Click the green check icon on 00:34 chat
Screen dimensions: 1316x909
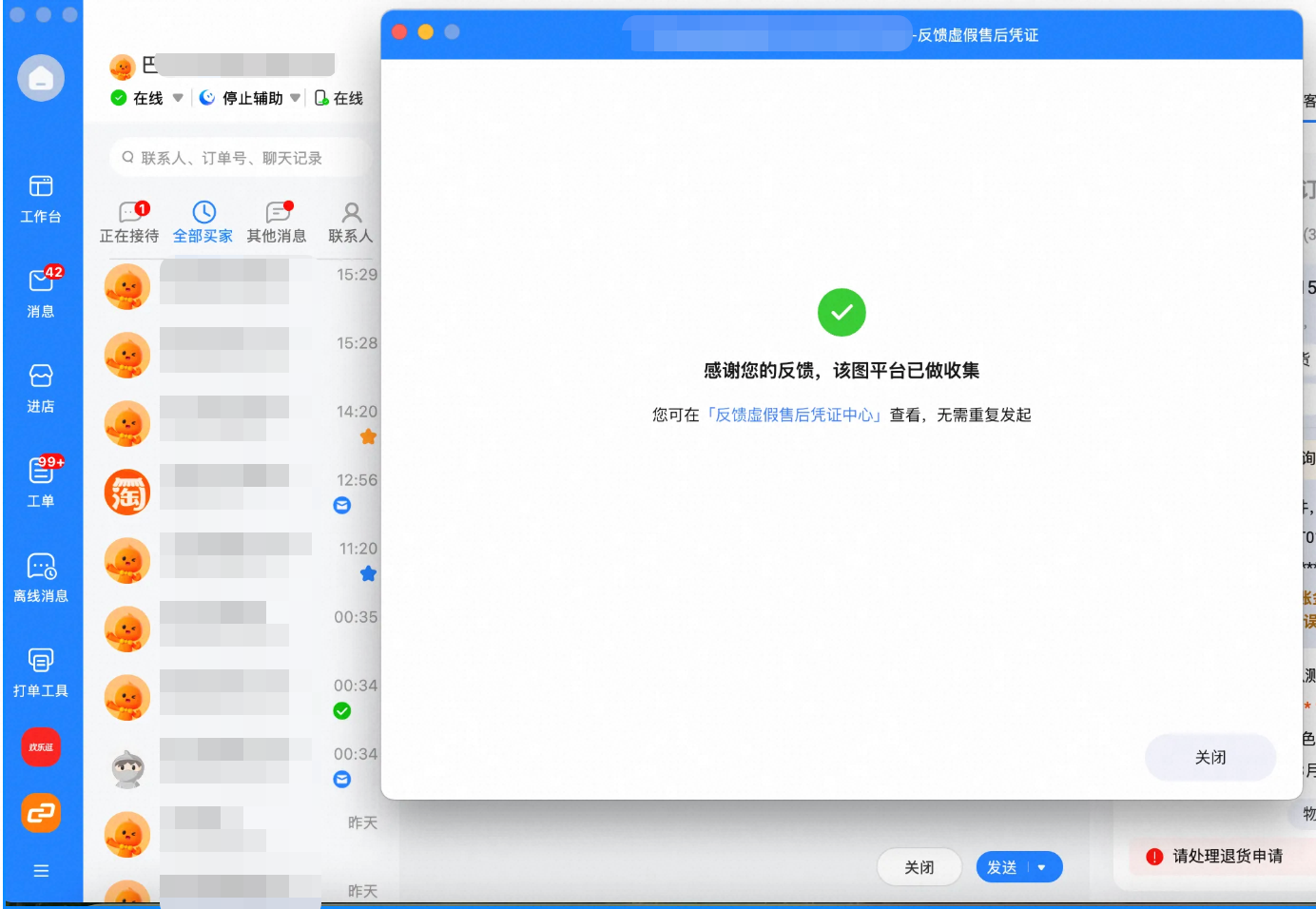[342, 710]
